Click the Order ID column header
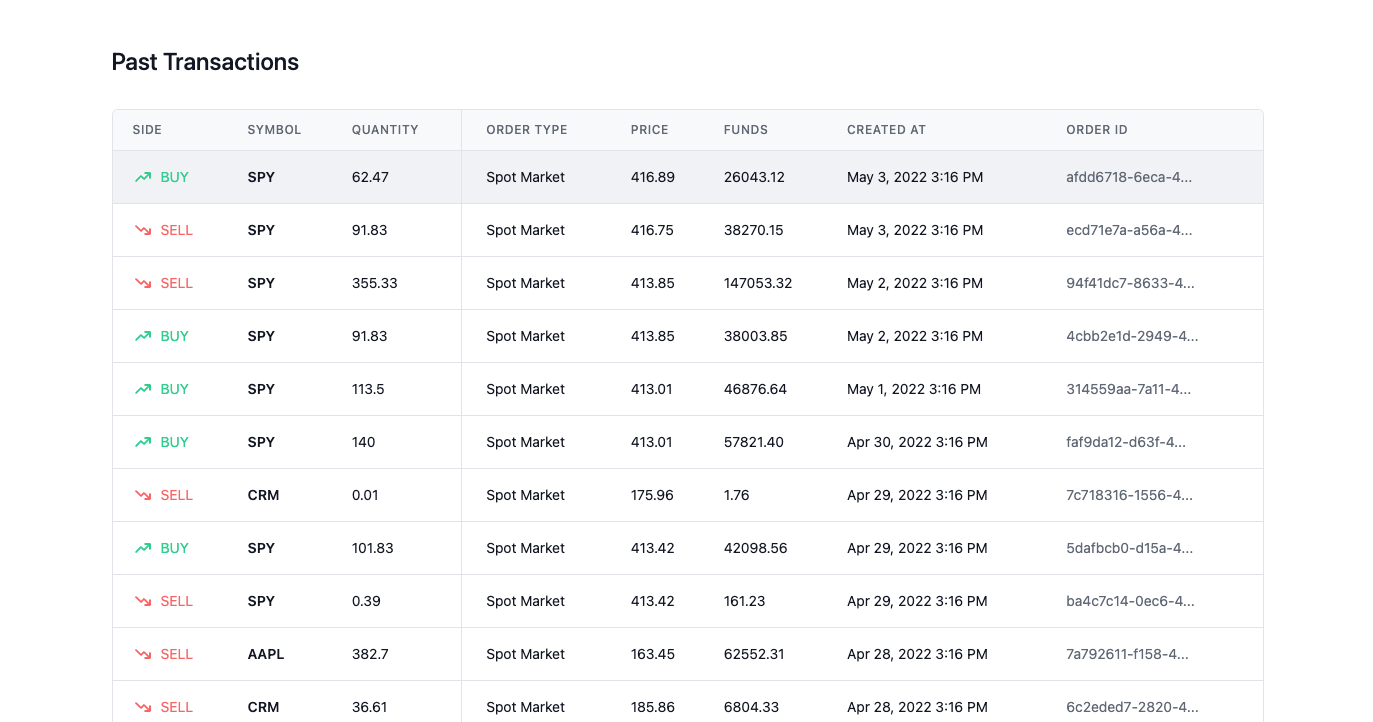The image size is (1373, 722). coord(1097,130)
